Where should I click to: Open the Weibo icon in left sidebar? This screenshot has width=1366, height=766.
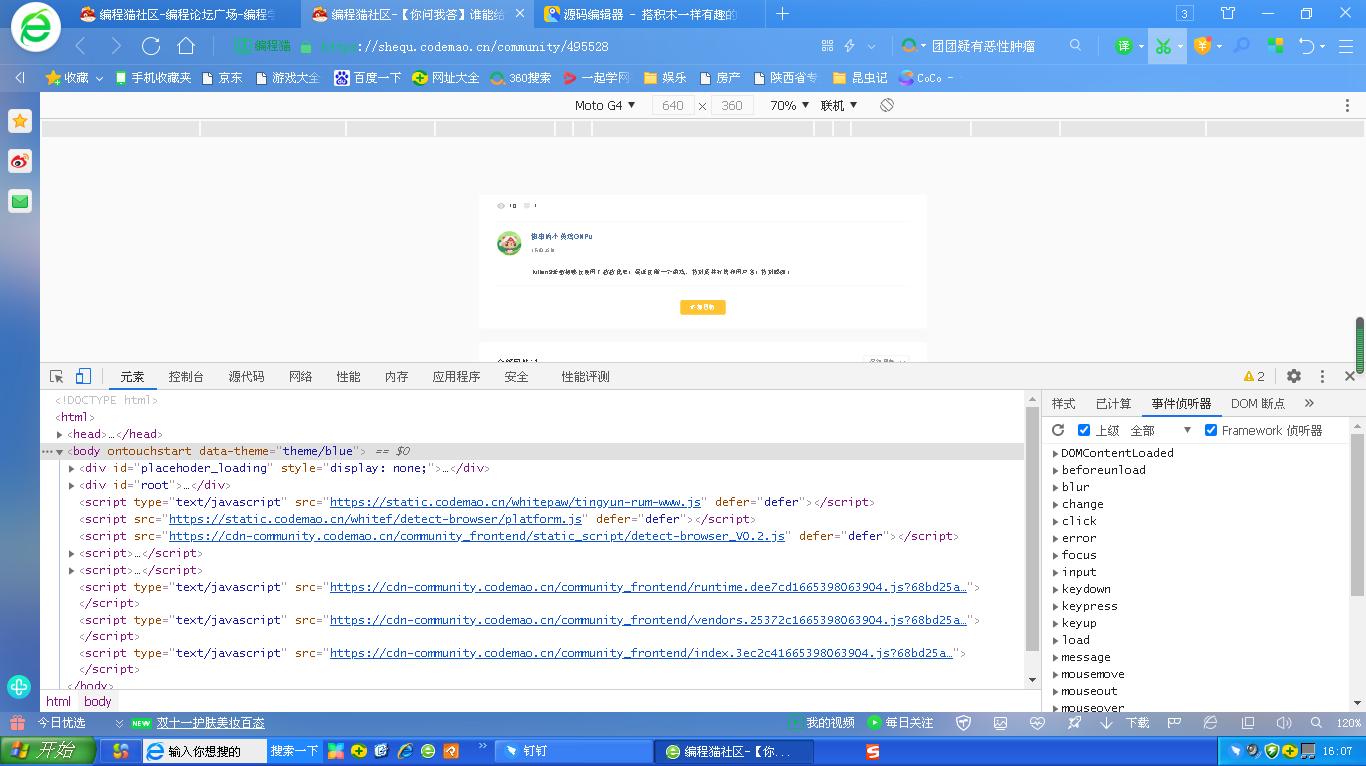click(x=20, y=161)
